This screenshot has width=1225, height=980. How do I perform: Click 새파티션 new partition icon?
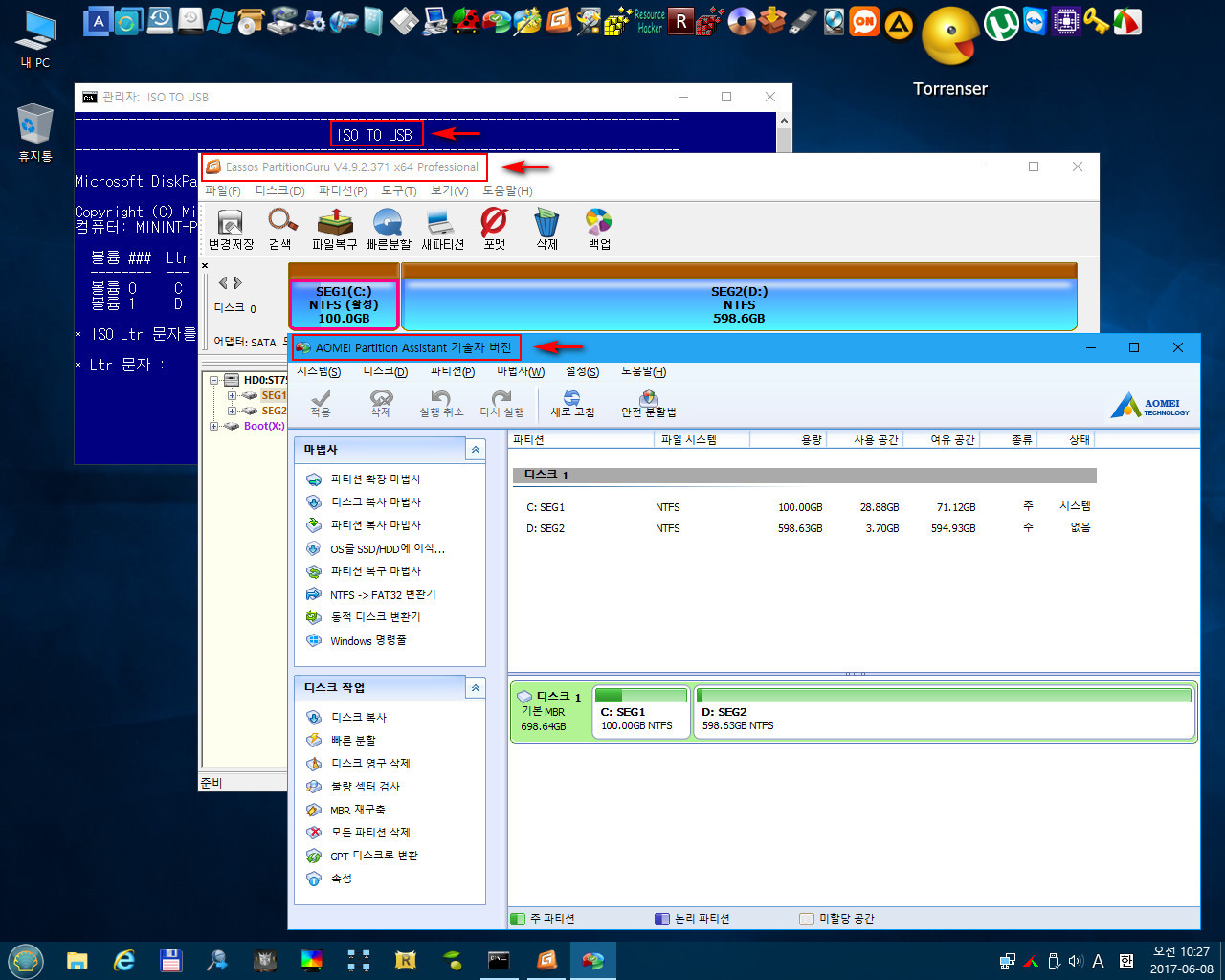tap(441, 230)
